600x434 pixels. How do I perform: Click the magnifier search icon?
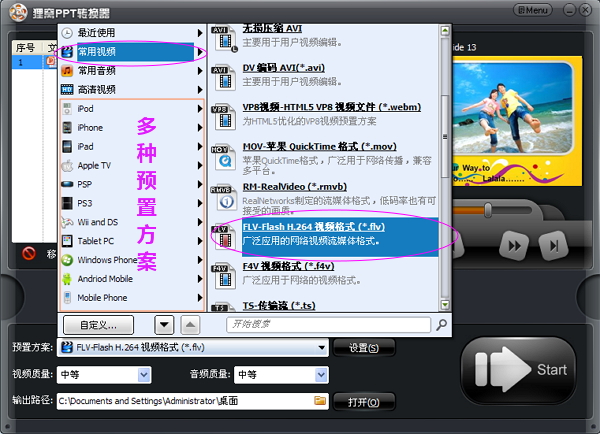[x=441, y=325]
